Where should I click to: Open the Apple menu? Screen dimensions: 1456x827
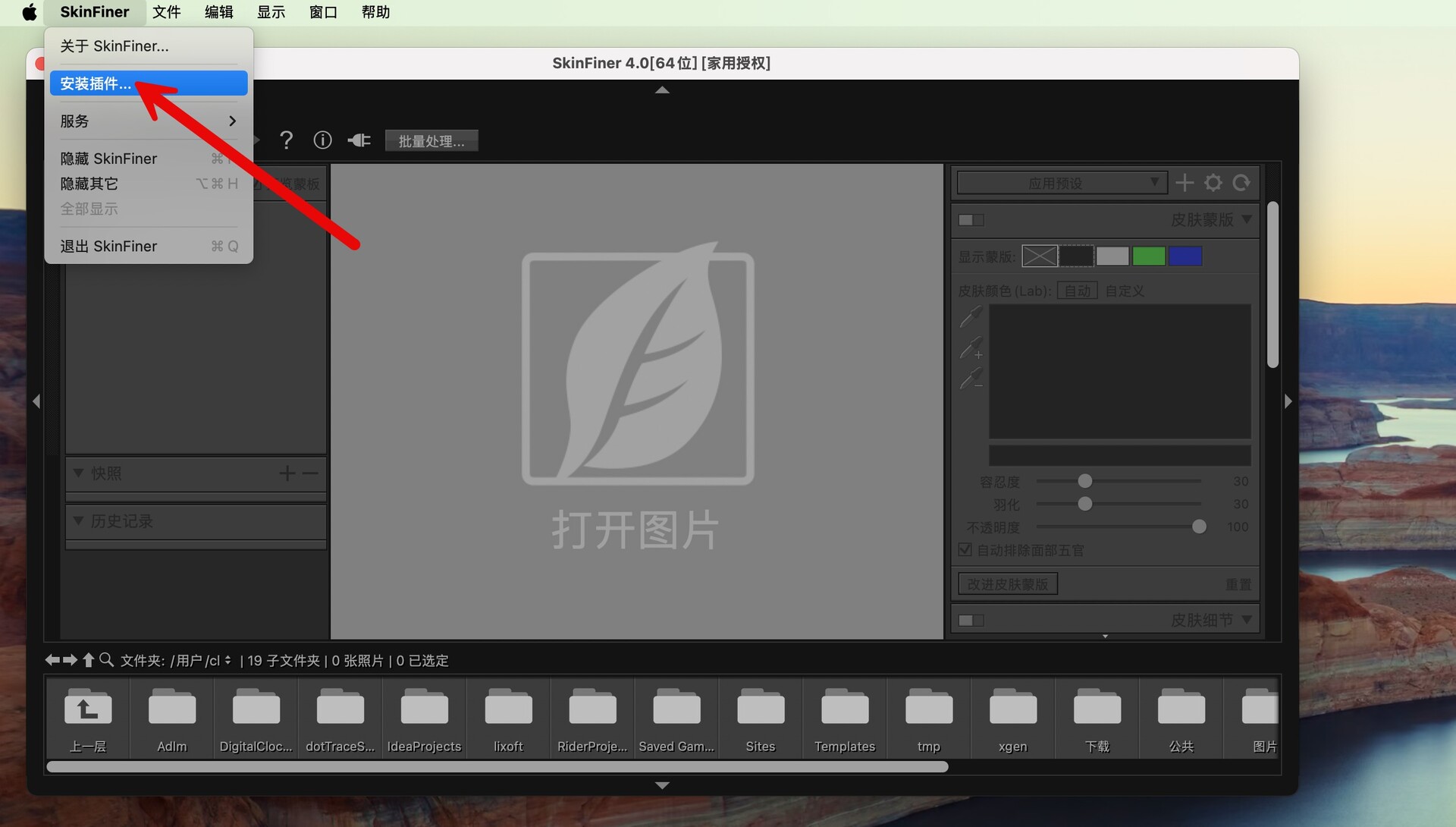tap(29, 12)
